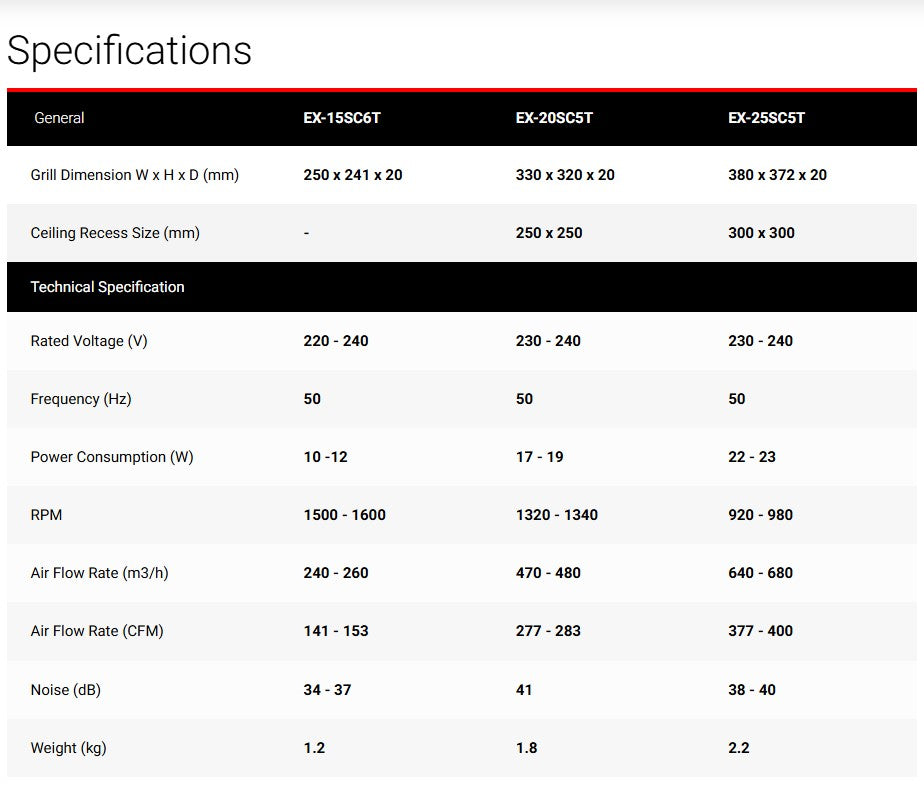Select the 17 - 19 power consumption value
The width and height of the screenshot is (924, 786).
pyautogui.click(x=539, y=457)
